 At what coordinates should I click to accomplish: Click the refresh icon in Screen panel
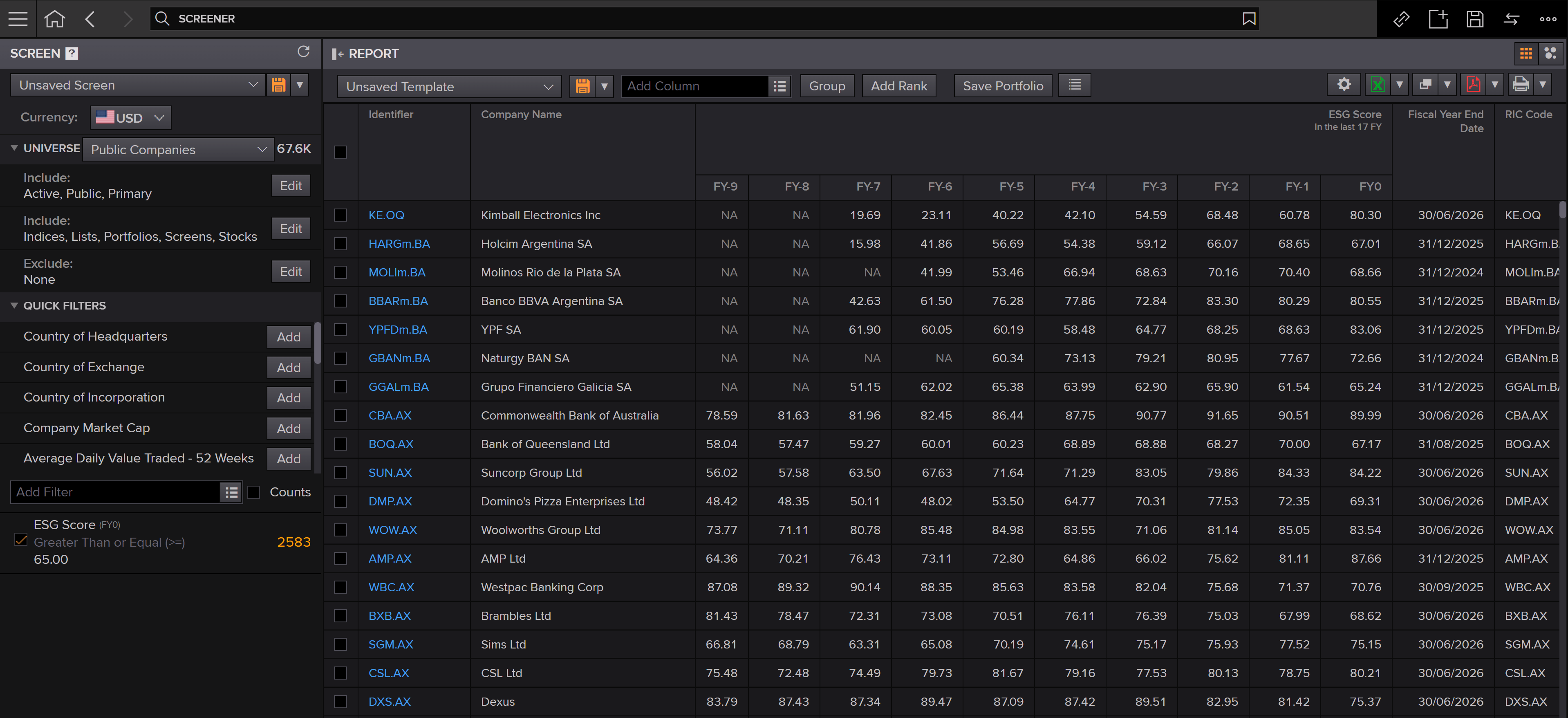[303, 52]
